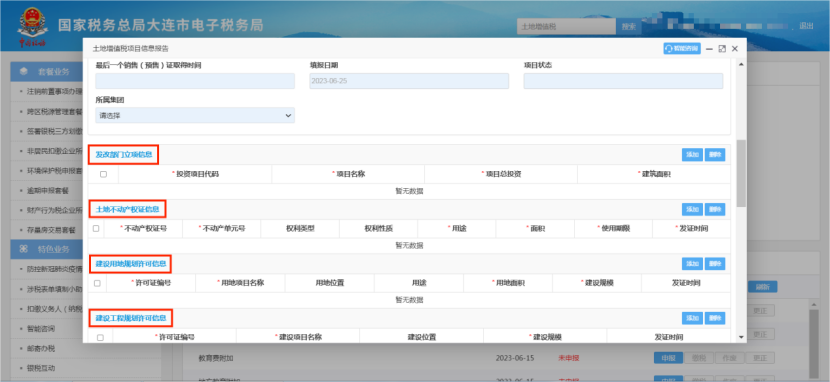The width and height of the screenshot is (830, 382).
Task: Tick the select-all checkbox in 建设用地规划许可信息 table
Action: click(97, 283)
